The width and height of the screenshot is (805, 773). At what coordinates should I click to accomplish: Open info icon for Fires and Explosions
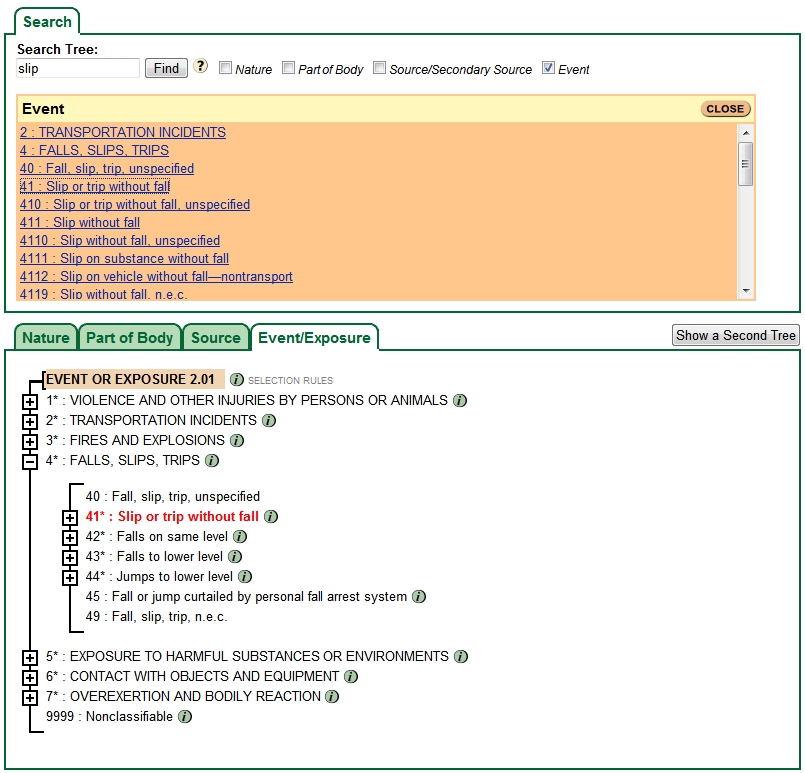pos(237,440)
